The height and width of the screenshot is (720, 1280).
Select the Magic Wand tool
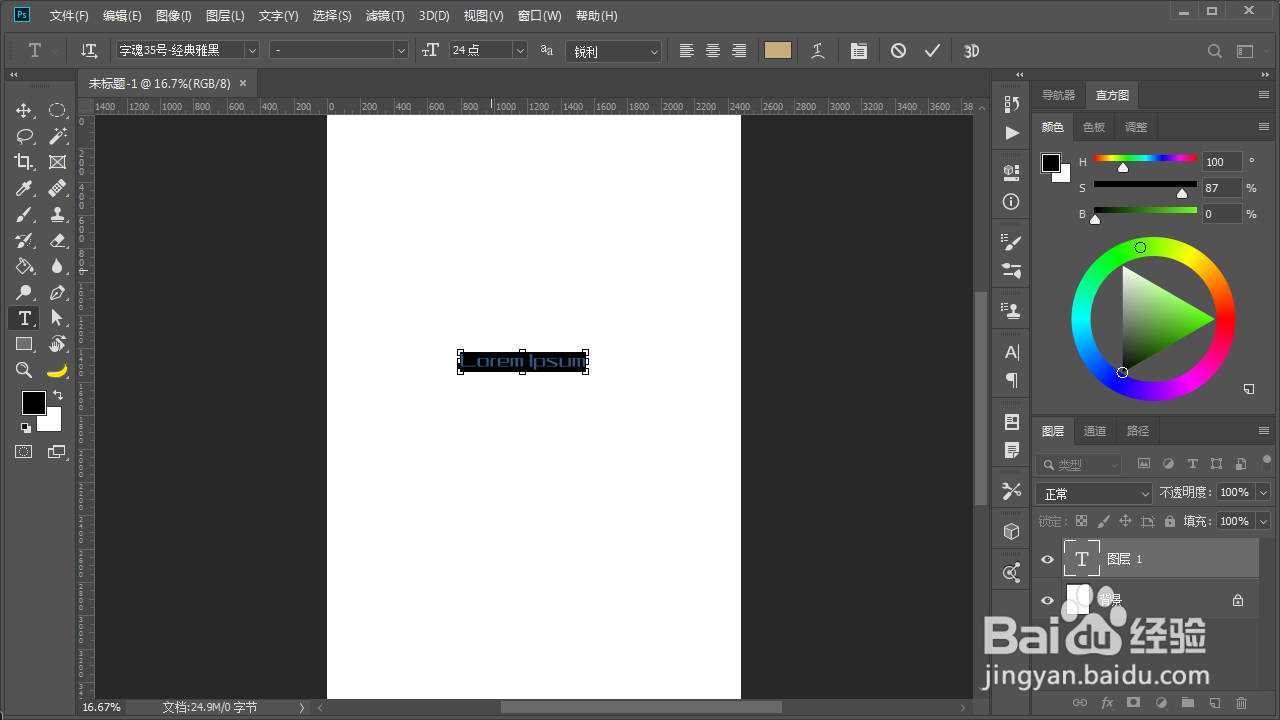[x=57, y=136]
